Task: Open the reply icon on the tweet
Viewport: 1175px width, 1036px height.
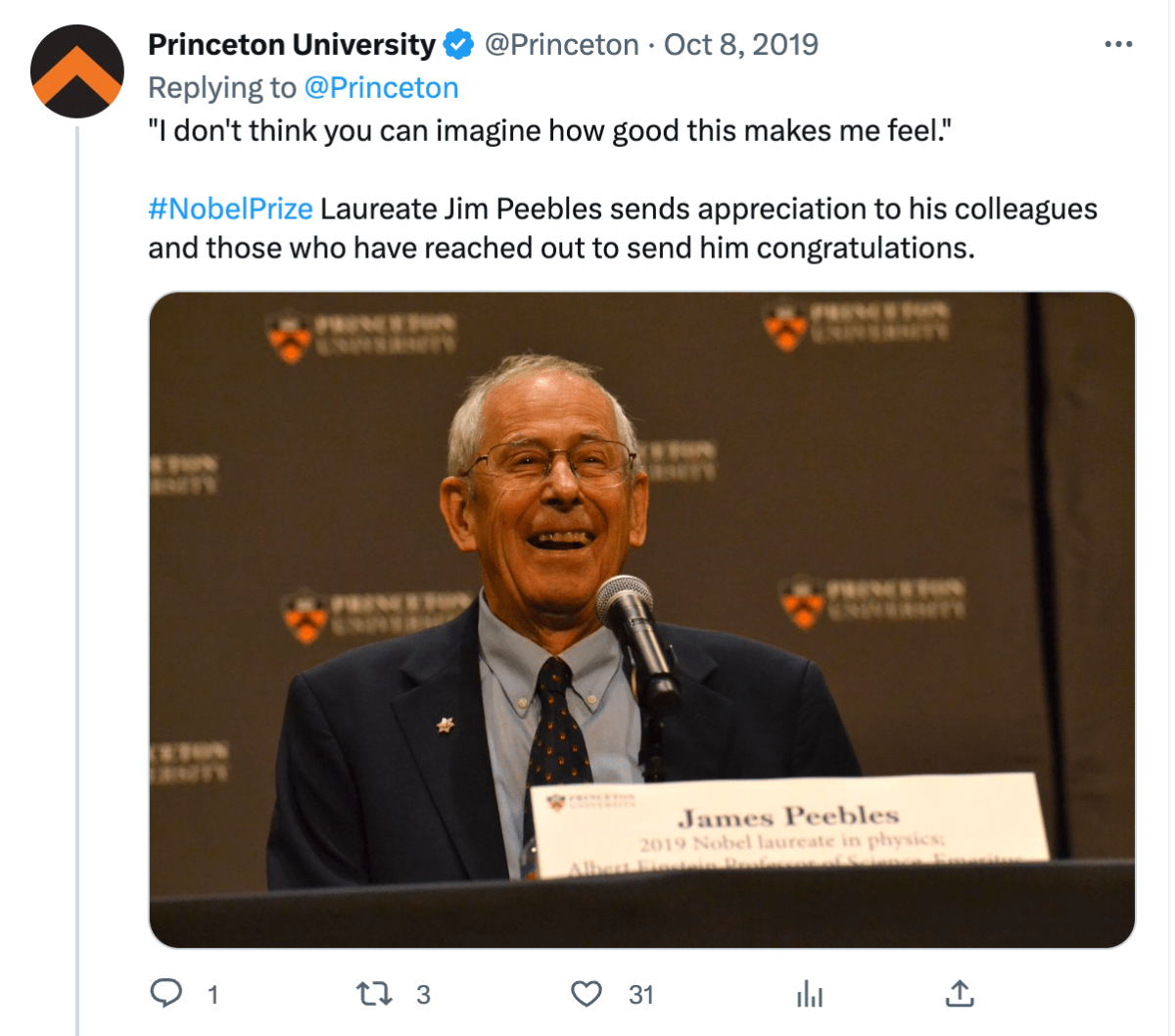Action: point(166,994)
